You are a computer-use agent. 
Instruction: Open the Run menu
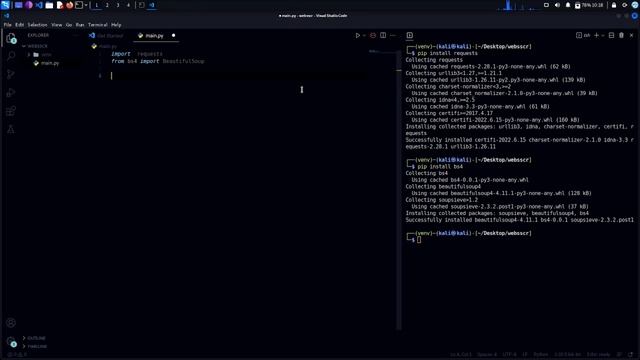(80, 25)
